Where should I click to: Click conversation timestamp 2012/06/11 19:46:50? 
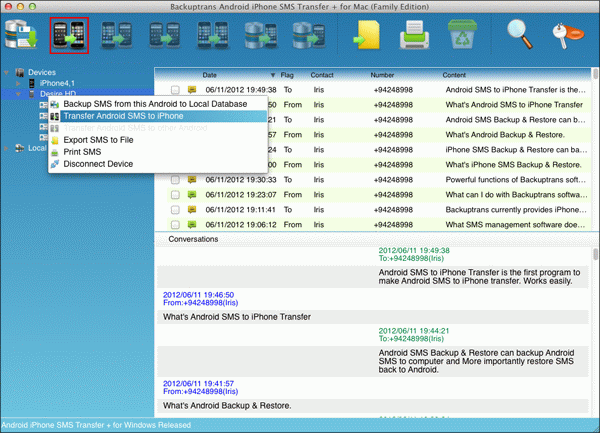(x=198, y=295)
